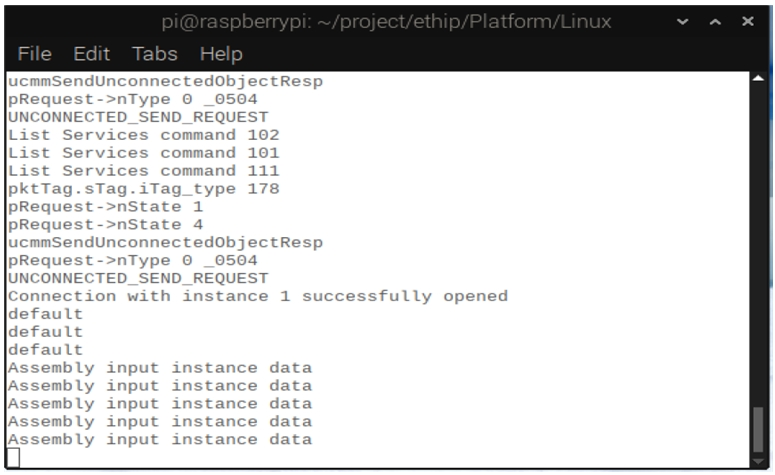The width and height of the screenshot is (775, 475).
Task: Open the Edit menu
Action: (91, 53)
